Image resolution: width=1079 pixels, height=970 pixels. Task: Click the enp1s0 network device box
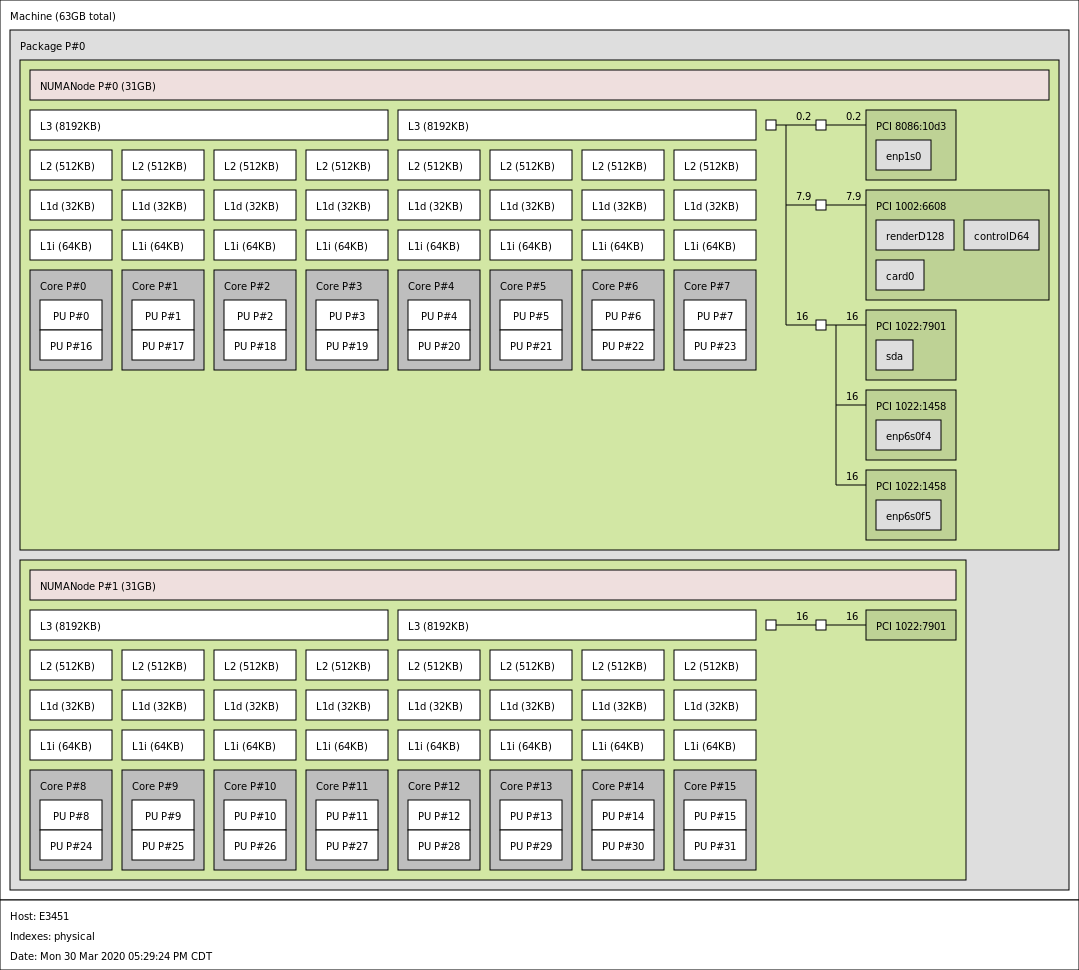tap(903, 156)
